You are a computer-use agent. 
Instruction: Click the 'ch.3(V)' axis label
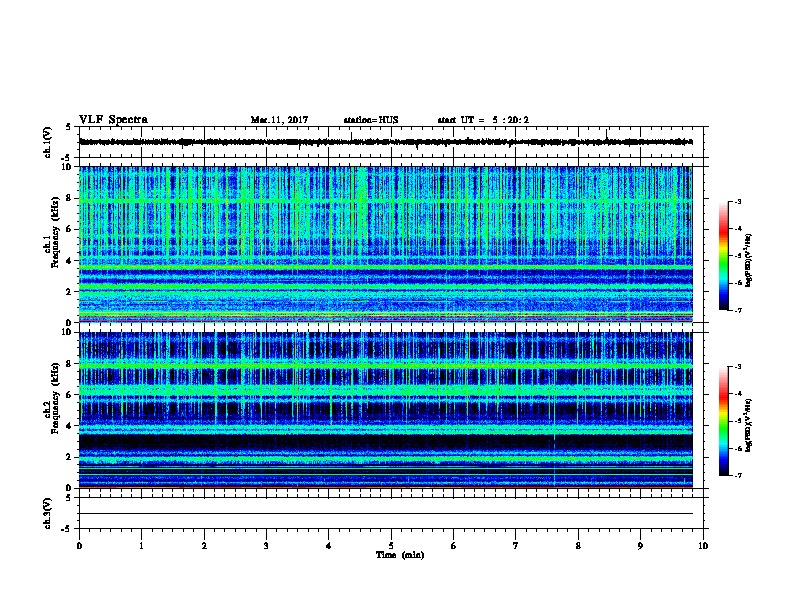(x=48, y=513)
